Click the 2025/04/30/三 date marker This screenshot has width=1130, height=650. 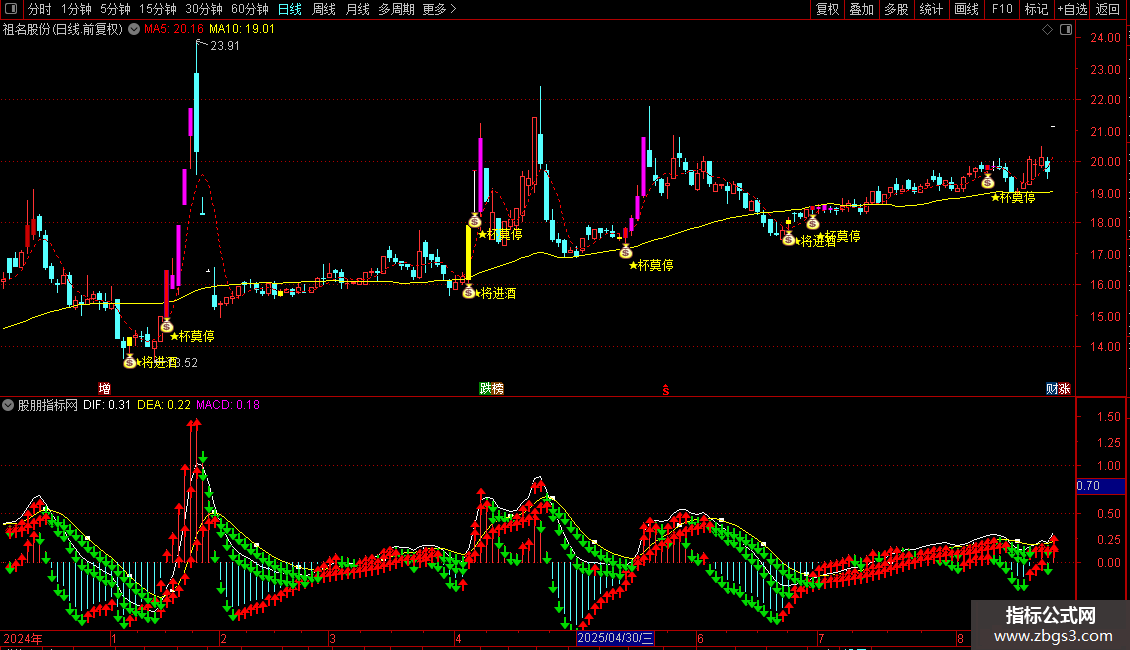[x=615, y=638]
